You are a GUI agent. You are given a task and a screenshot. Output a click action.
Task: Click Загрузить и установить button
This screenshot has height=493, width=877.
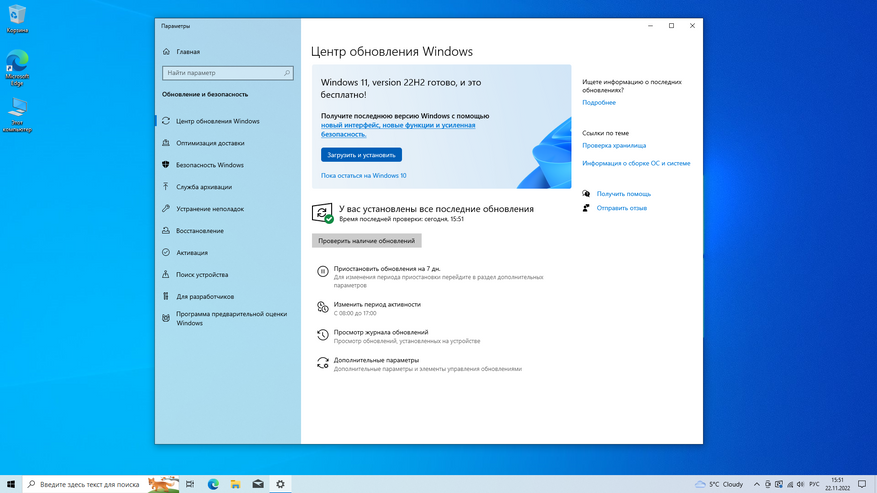tap(361, 154)
